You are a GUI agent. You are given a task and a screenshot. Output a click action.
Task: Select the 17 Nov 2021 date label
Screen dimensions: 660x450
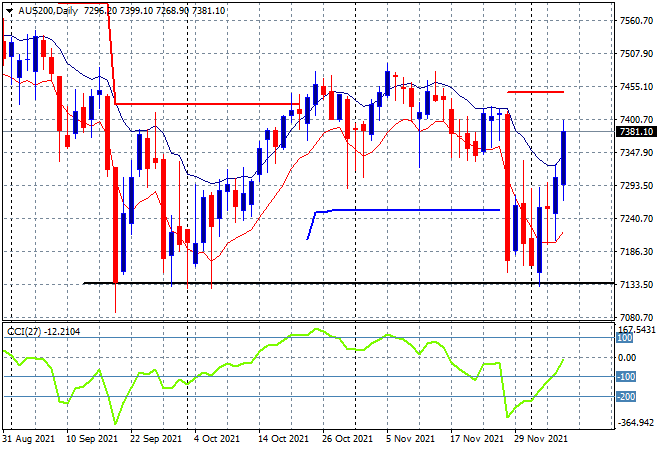tap(477, 439)
